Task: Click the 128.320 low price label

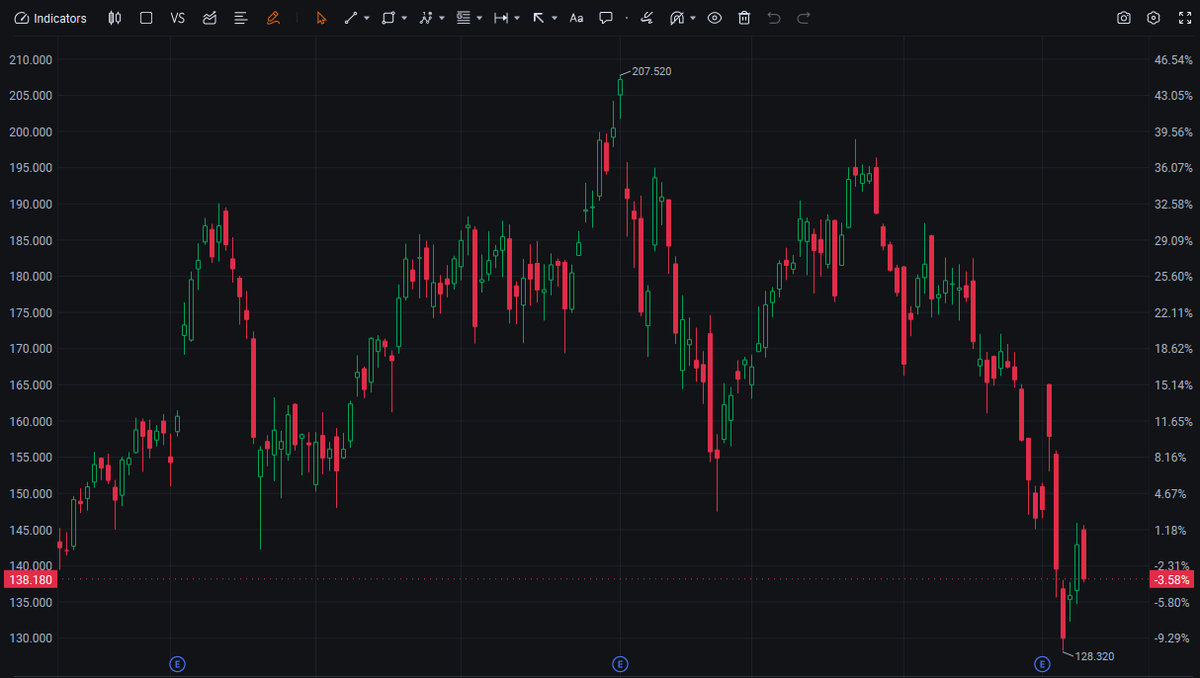Action: pyautogui.click(x=1094, y=656)
